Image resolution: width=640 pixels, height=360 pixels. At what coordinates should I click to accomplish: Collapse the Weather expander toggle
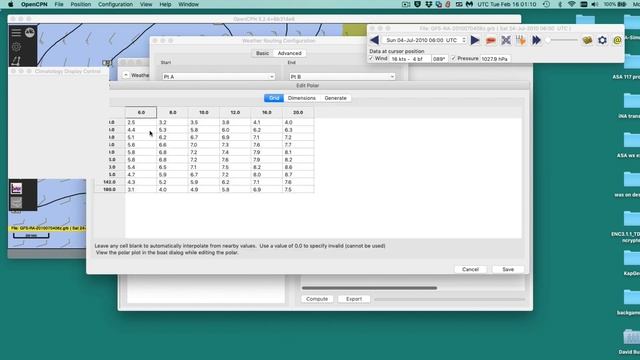coord(126,75)
